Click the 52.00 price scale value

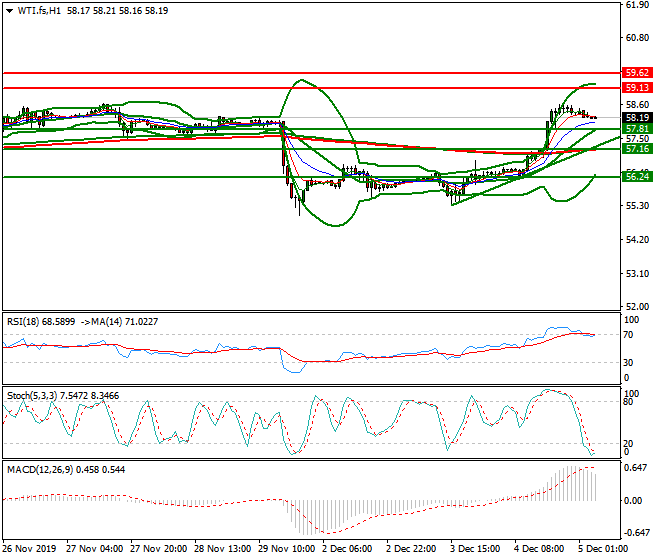point(637,307)
